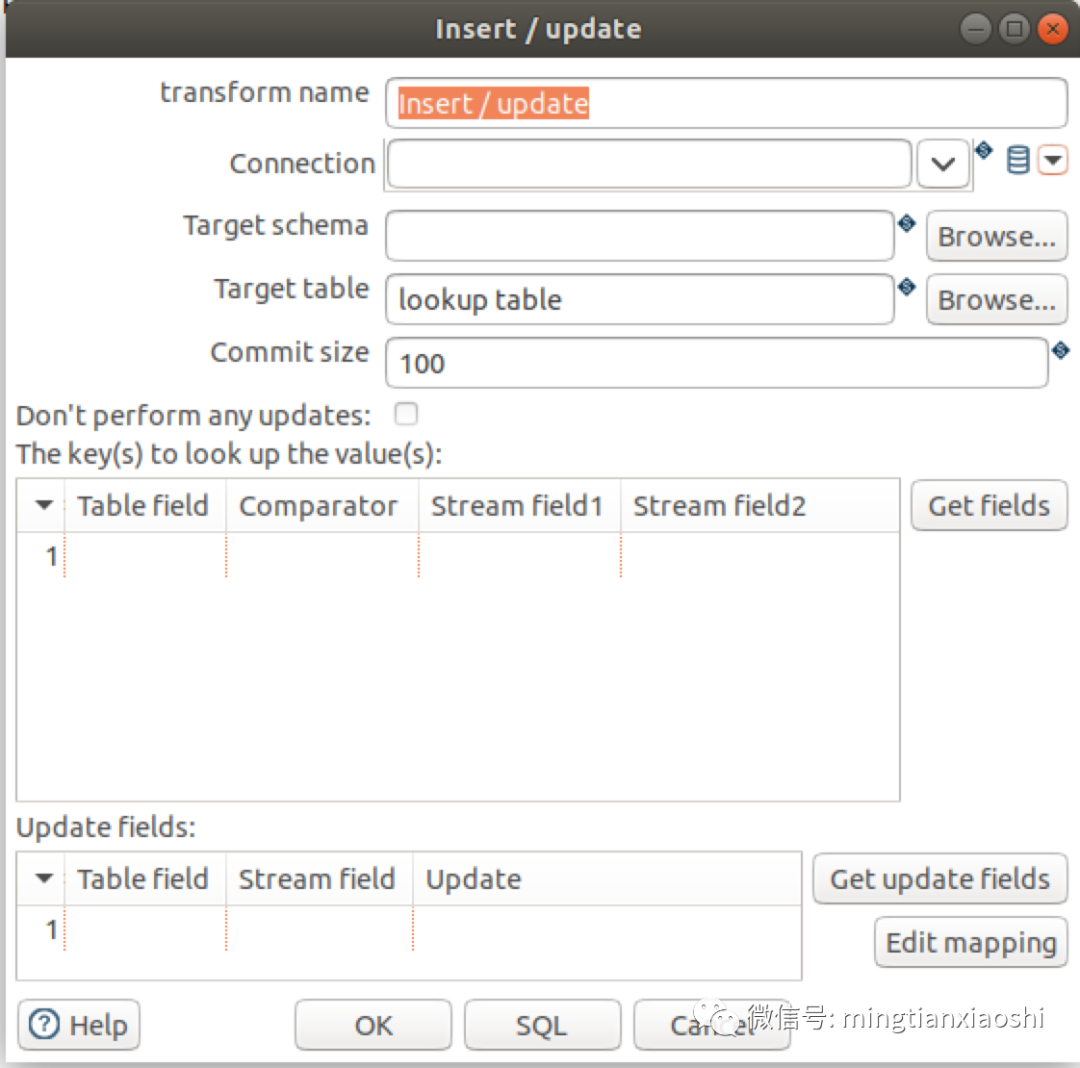Open the Edit mapping dialog

point(970,943)
